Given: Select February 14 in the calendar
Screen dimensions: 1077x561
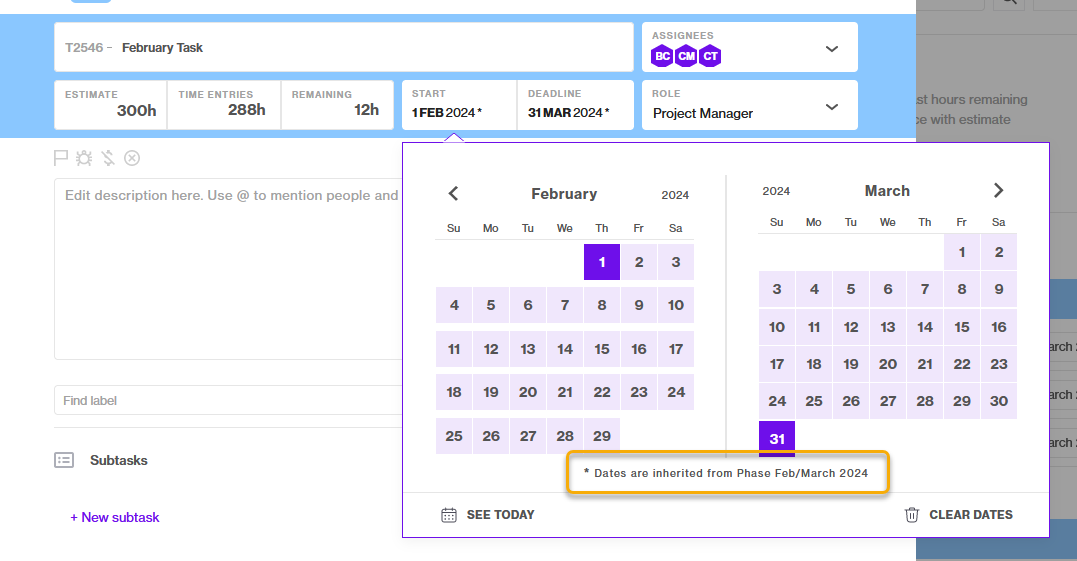Looking at the screenshot, I should coord(565,349).
